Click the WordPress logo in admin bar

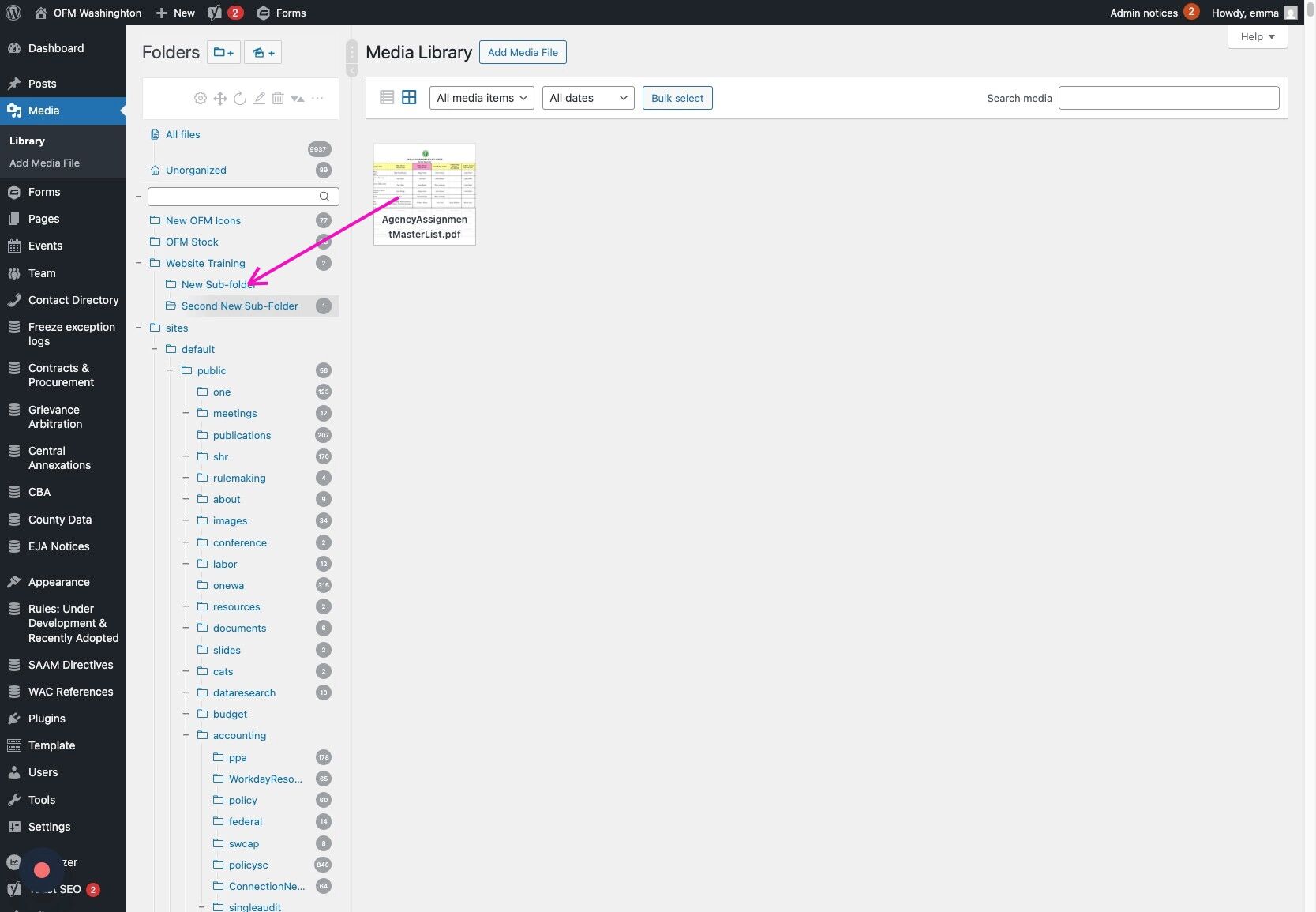pos(13,13)
